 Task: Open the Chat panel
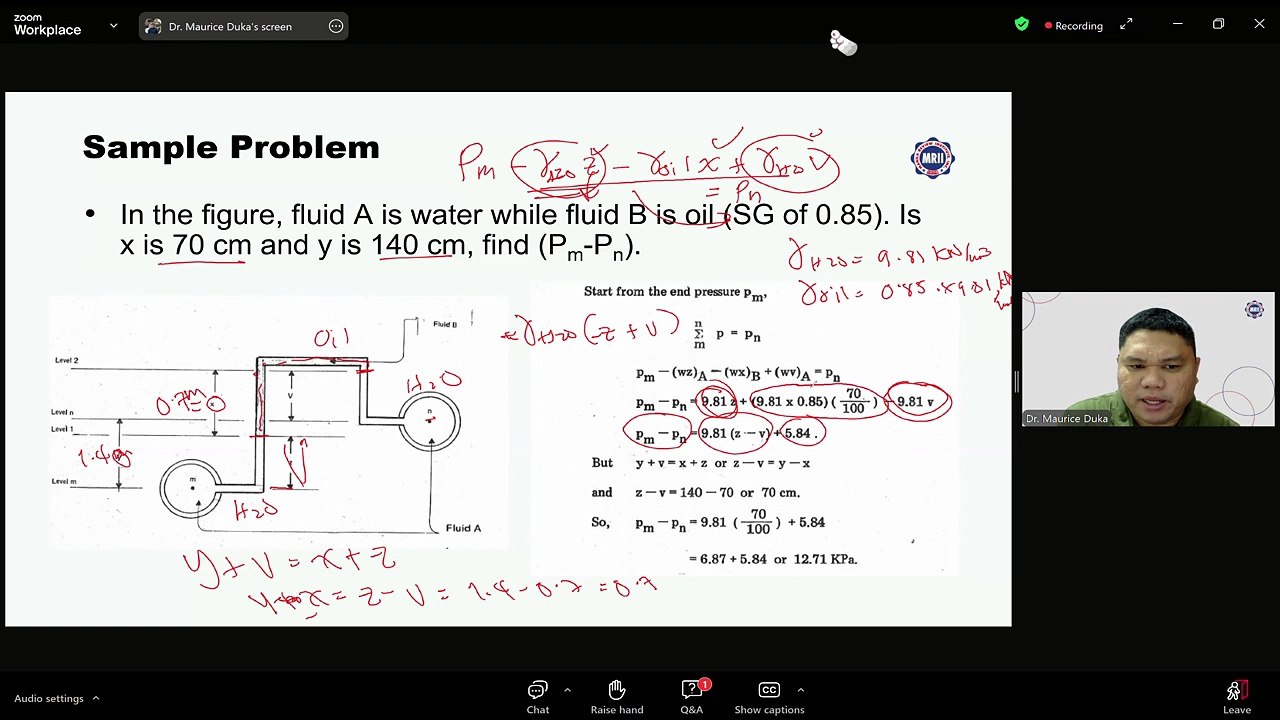[538, 697]
